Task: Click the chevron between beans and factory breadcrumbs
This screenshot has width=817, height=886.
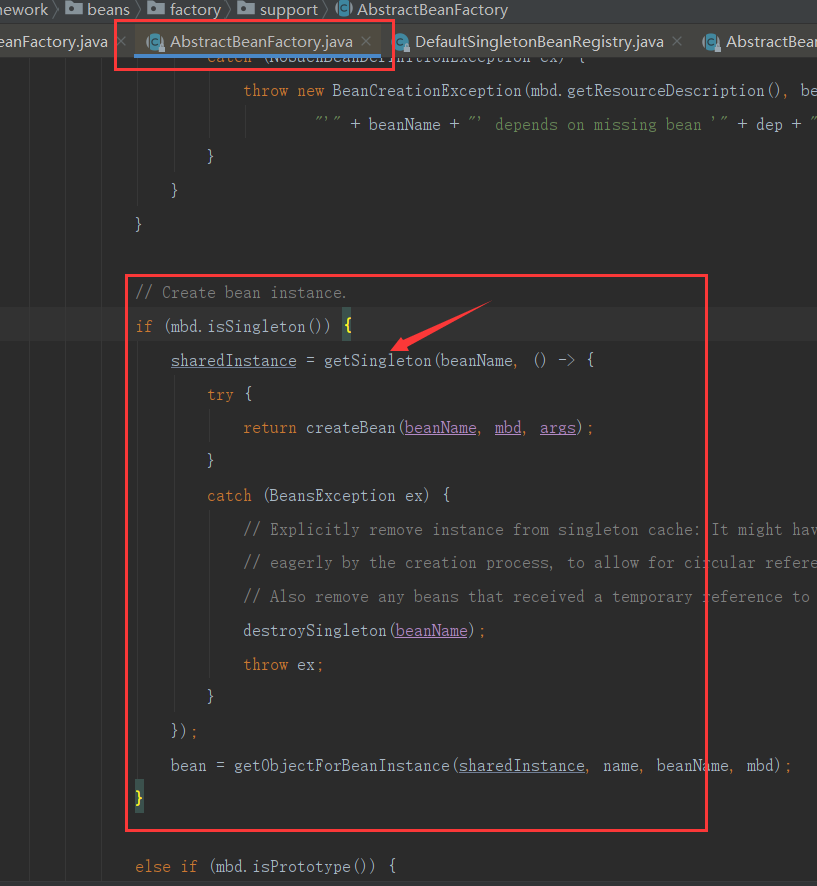Action: pos(137,9)
